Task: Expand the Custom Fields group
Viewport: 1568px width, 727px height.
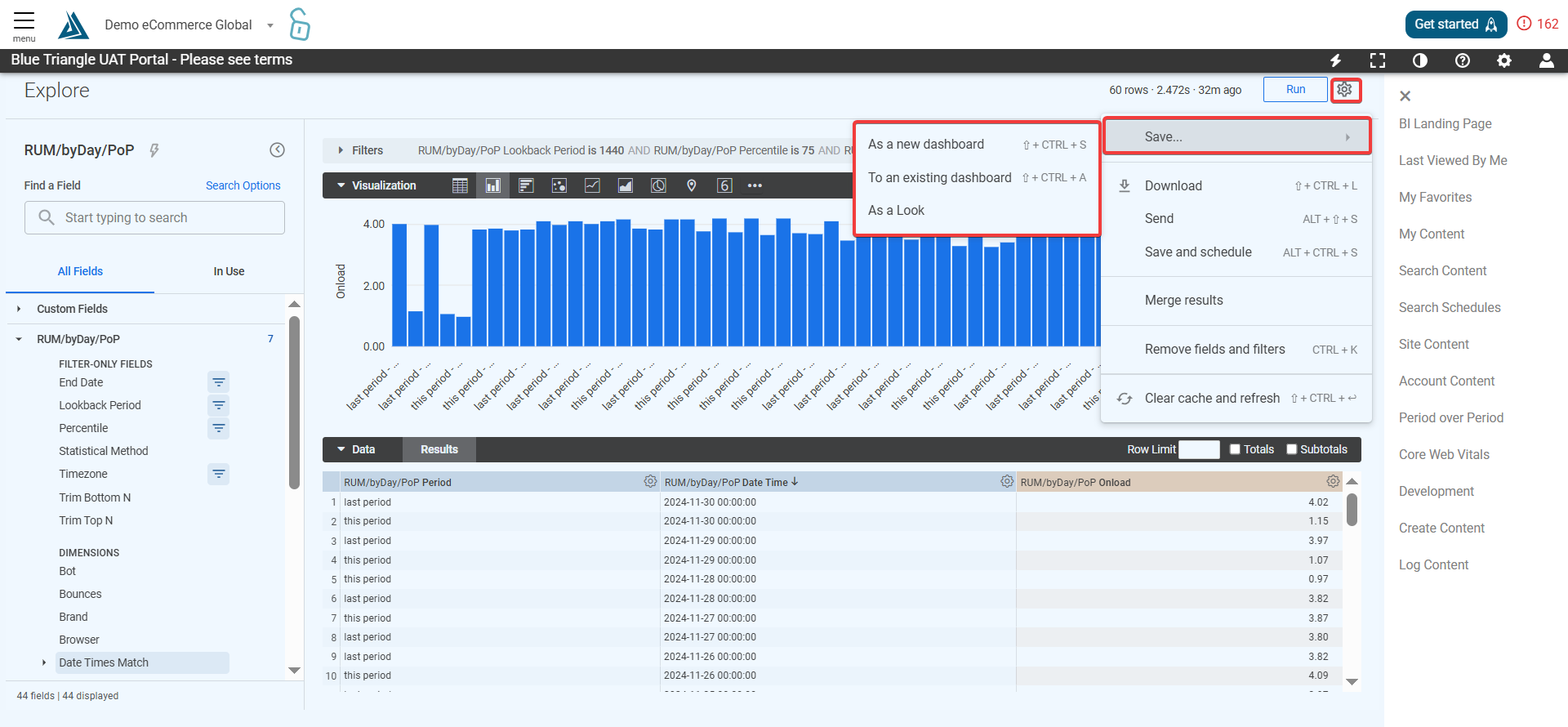Action: (x=19, y=309)
